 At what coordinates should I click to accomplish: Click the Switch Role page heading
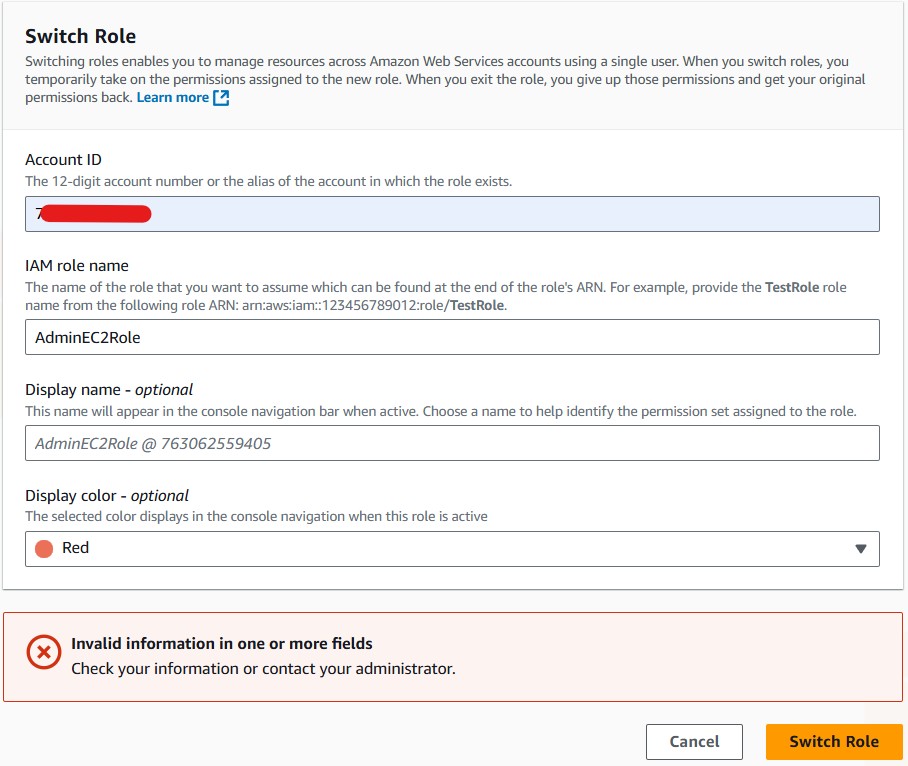(80, 37)
